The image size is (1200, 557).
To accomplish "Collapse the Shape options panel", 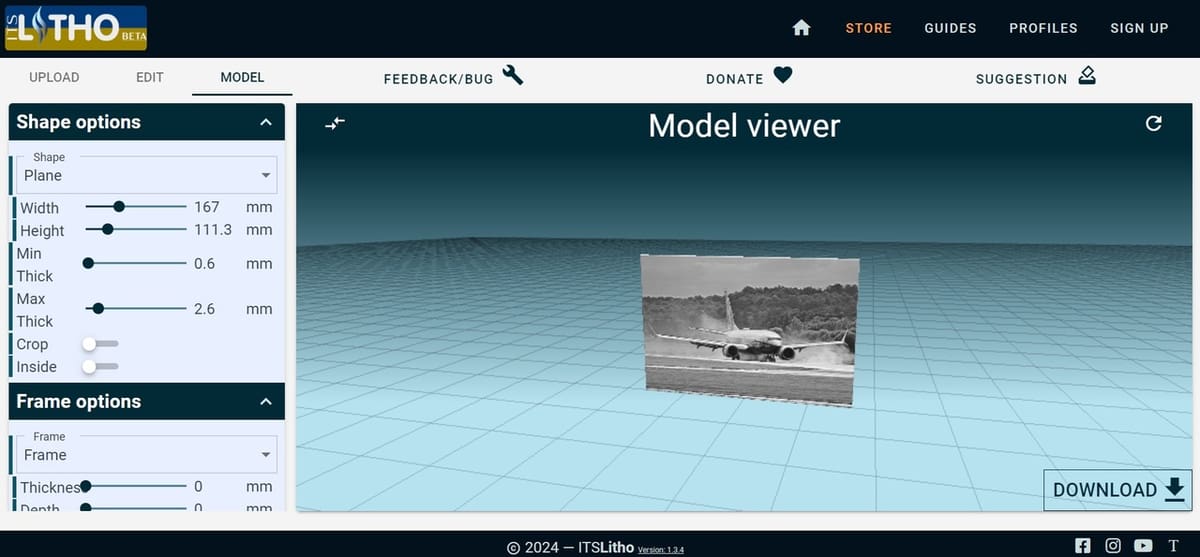I will coord(265,122).
